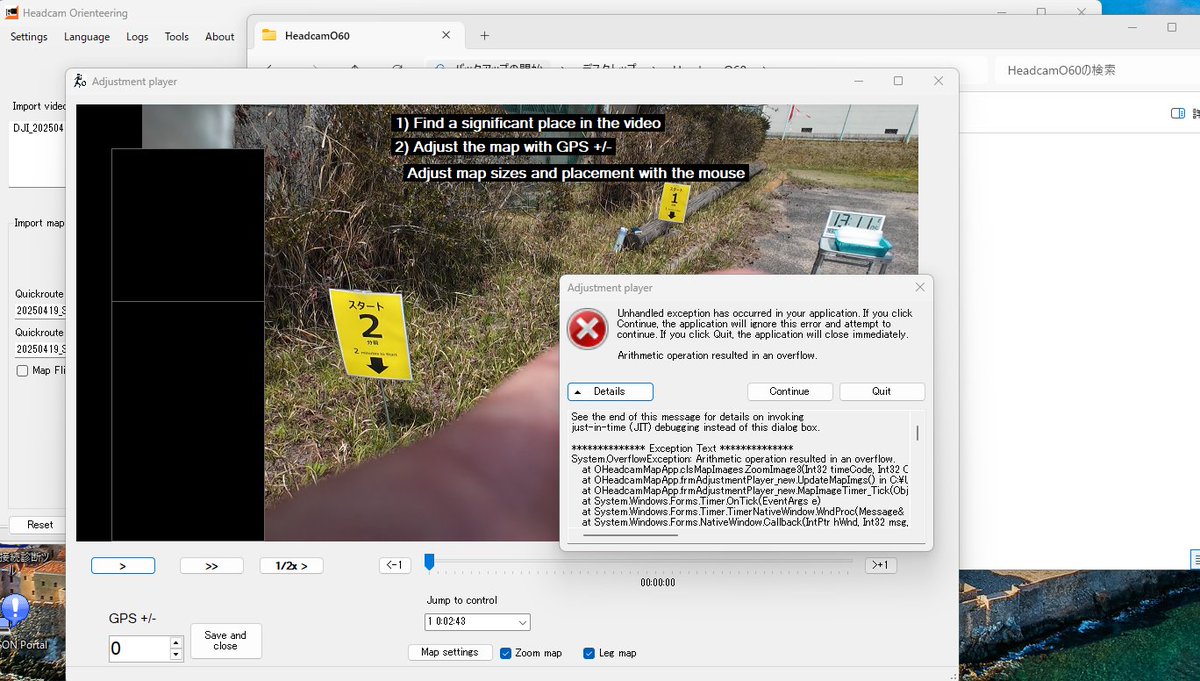Viewport: 1200px width, 681px height.
Task: Open the Logs menu
Action: [x=137, y=37]
